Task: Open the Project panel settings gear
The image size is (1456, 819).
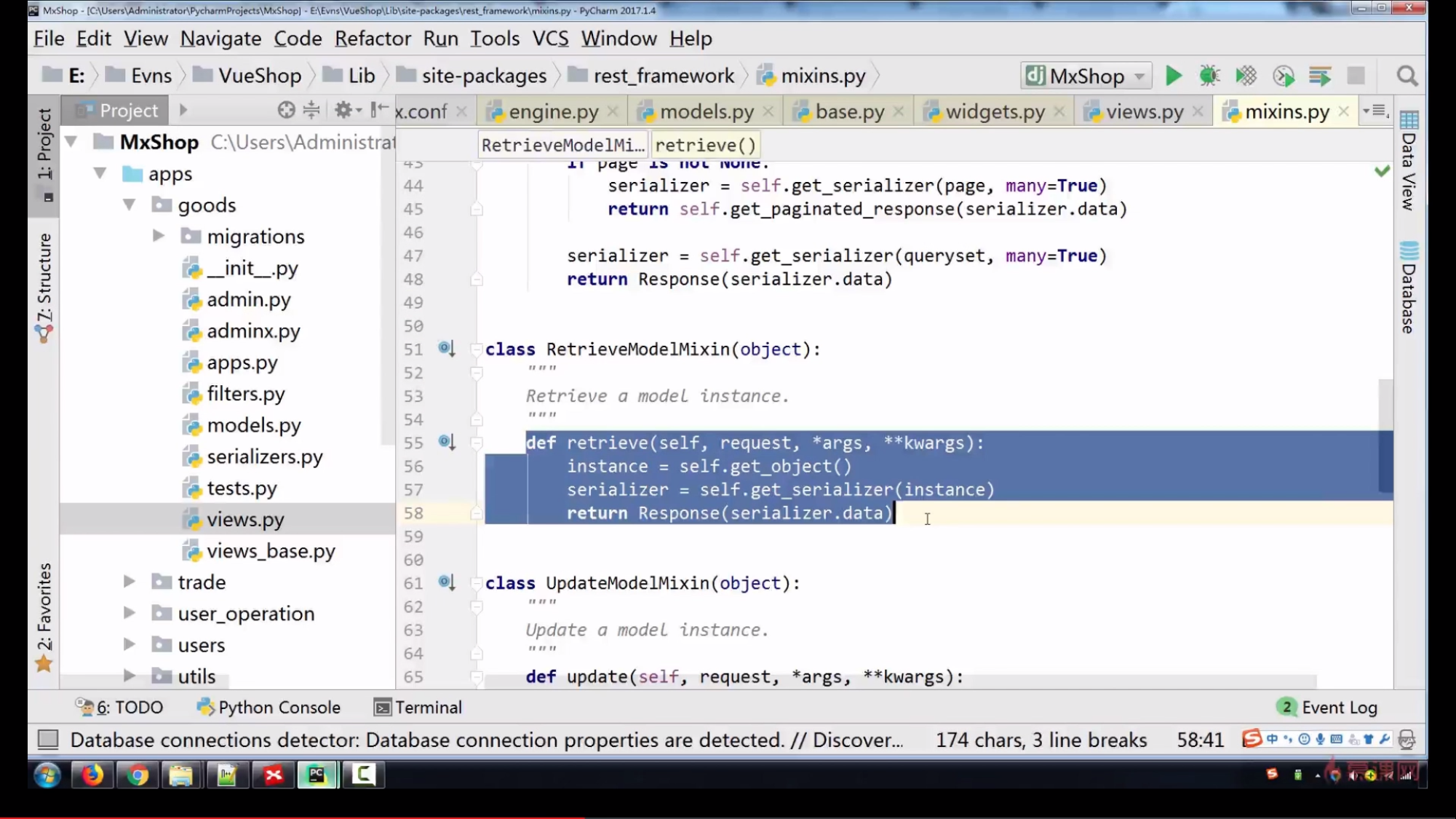Action: pyautogui.click(x=343, y=110)
